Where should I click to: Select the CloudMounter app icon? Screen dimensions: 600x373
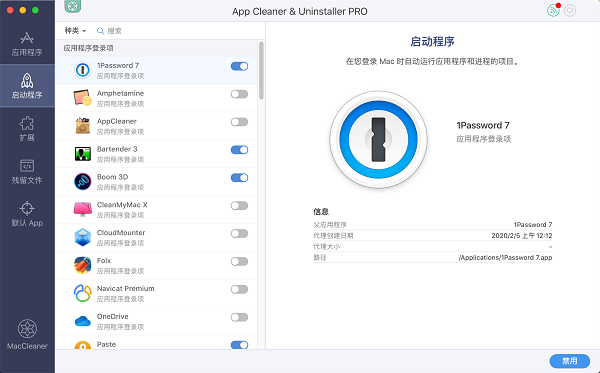[x=82, y=238]
